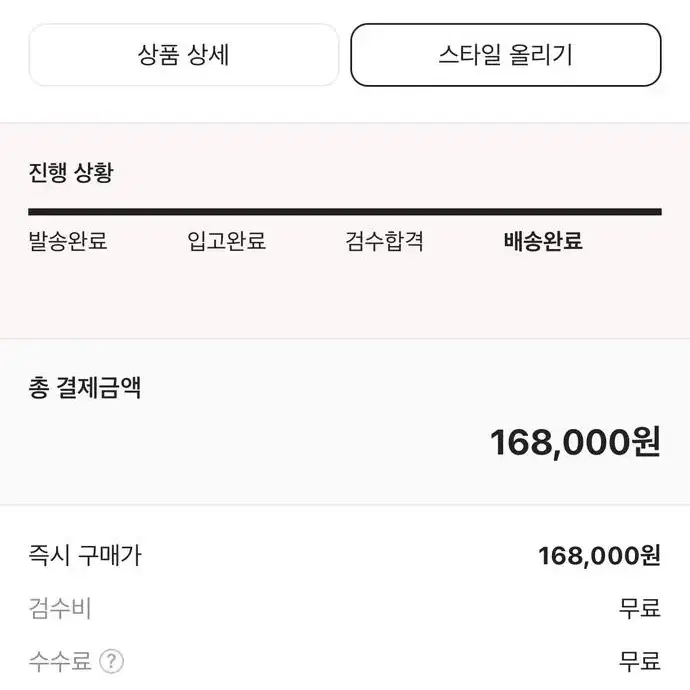Image resolution: width=690 pixels, height=690 pixels.
Task: Select the 검수합격 progress step
Action: point(384,241)
